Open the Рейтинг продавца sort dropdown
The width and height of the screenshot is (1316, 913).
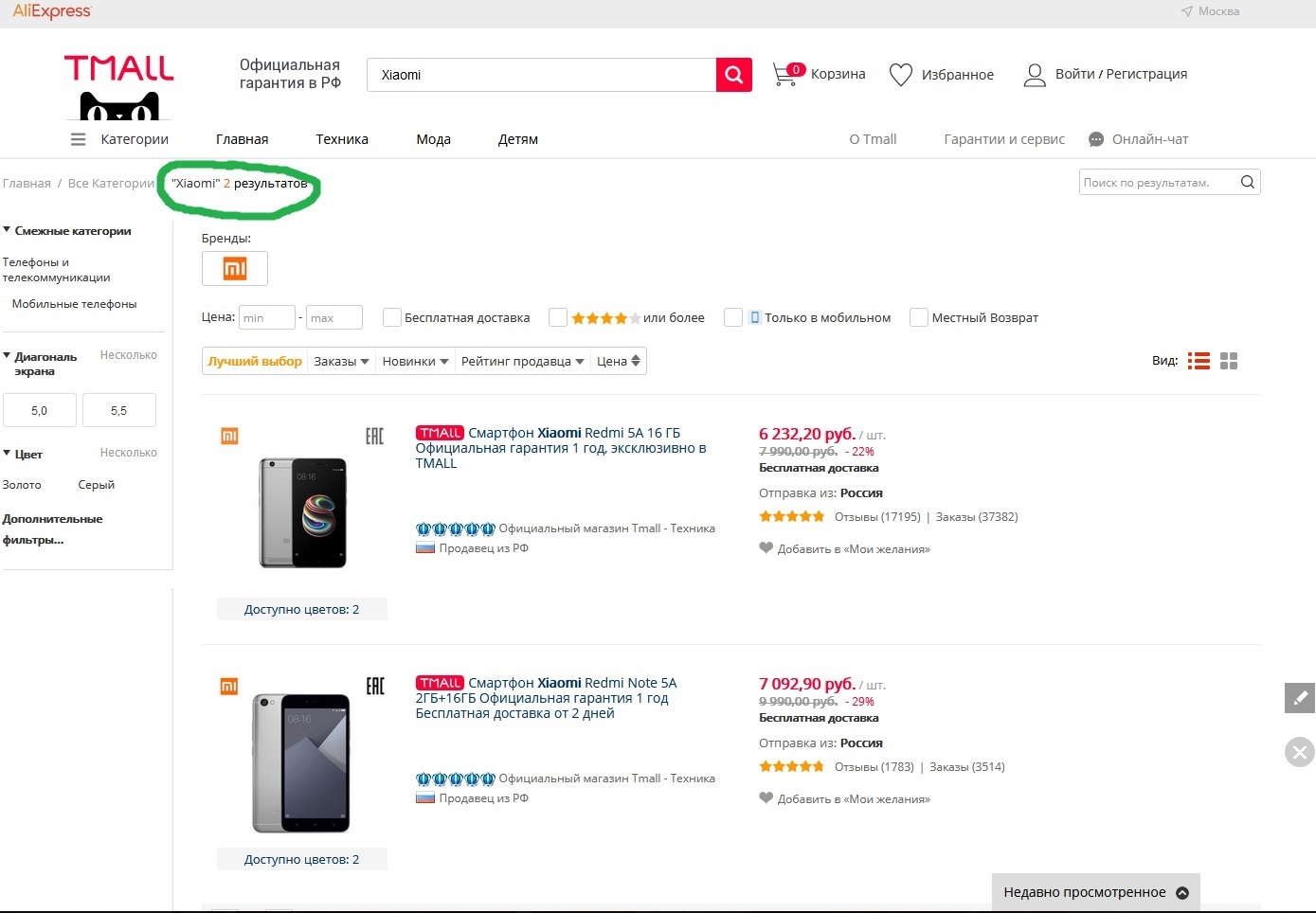click(522, 362)
